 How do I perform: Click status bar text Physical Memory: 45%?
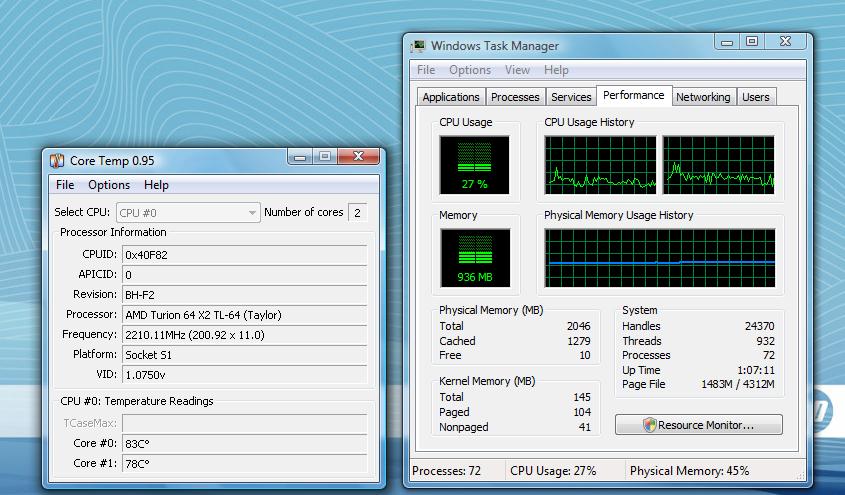point(689,471)
